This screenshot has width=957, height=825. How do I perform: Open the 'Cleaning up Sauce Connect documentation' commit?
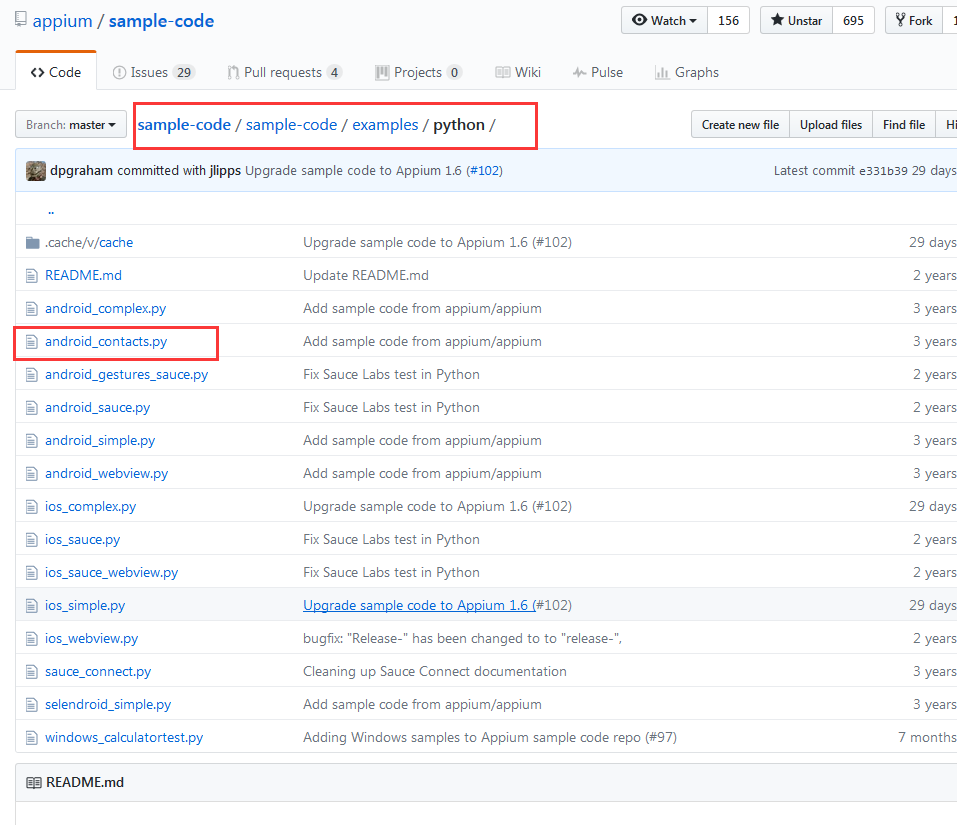pyautogui.click(x=435, y=671)
